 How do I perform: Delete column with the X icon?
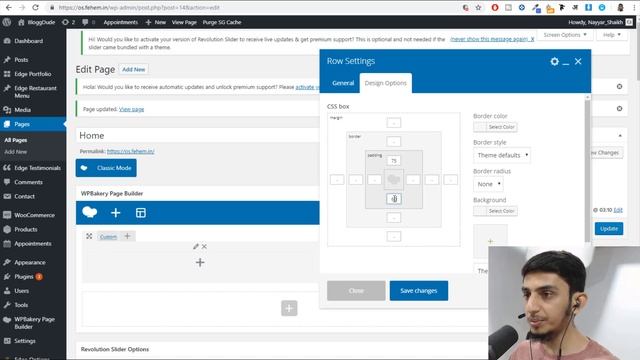204,247
